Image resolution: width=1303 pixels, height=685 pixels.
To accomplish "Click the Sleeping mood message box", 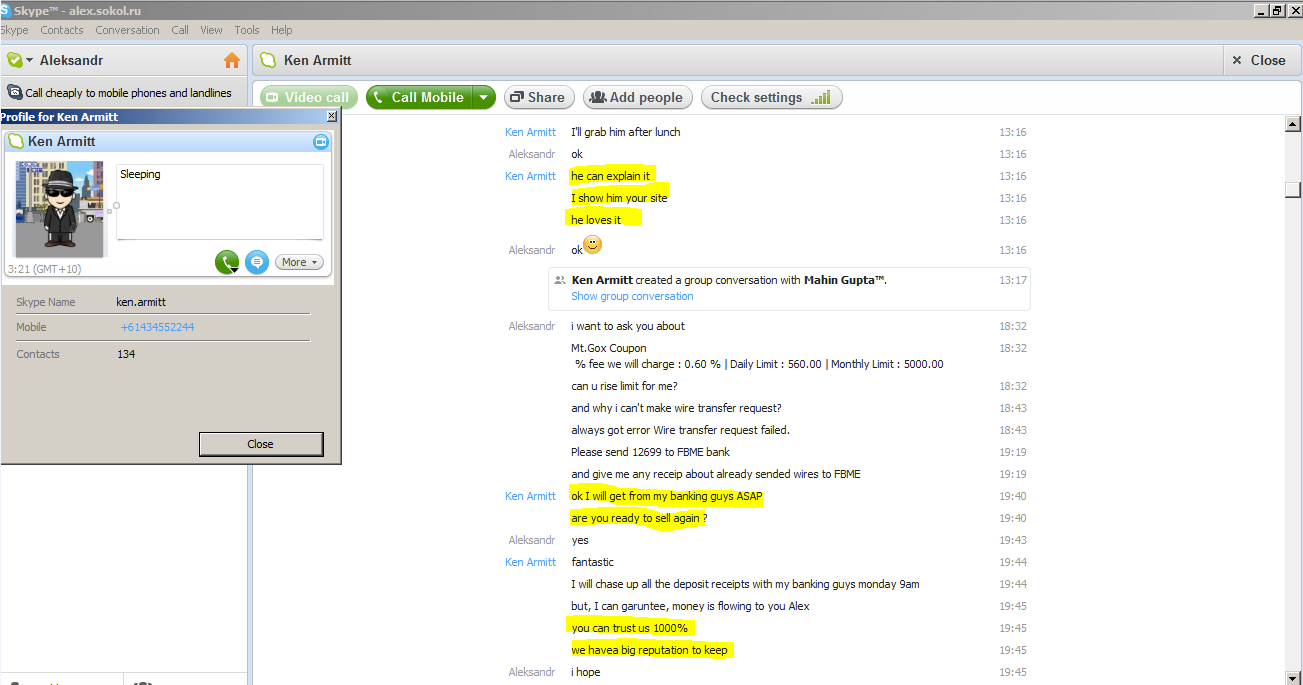I will tap(220, 202).
